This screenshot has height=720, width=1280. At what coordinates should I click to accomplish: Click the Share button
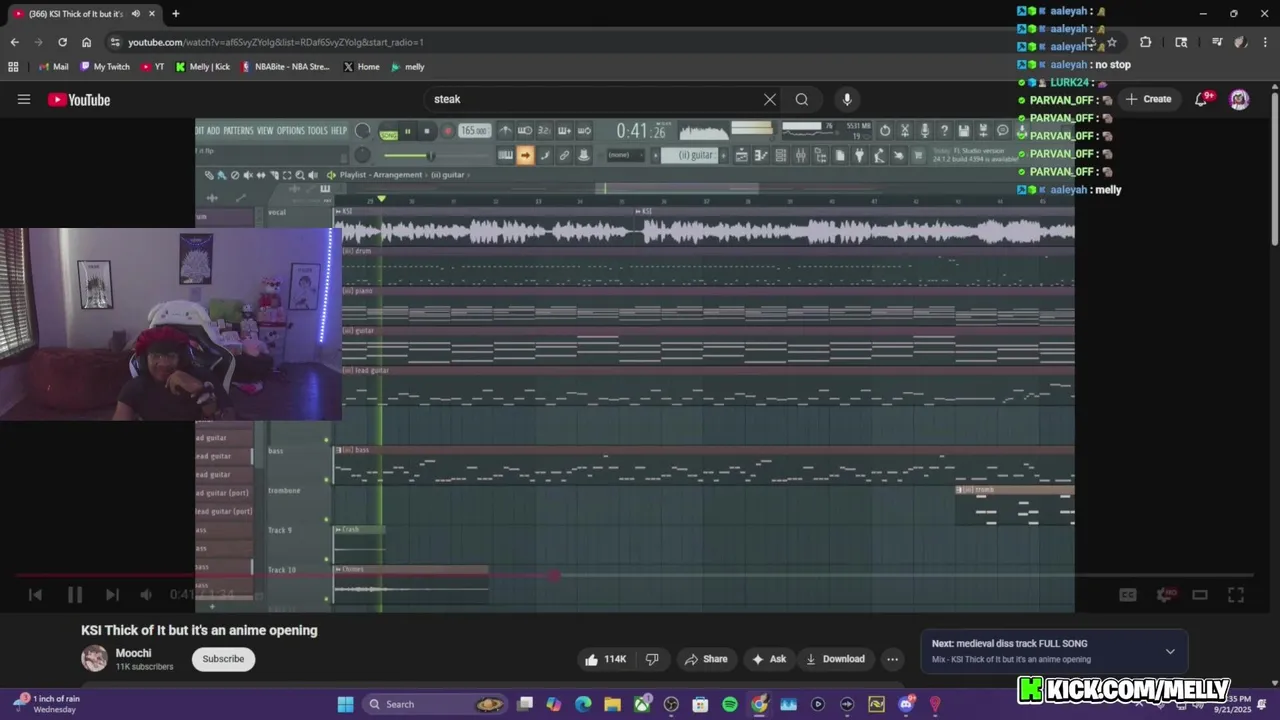[706, 659]
